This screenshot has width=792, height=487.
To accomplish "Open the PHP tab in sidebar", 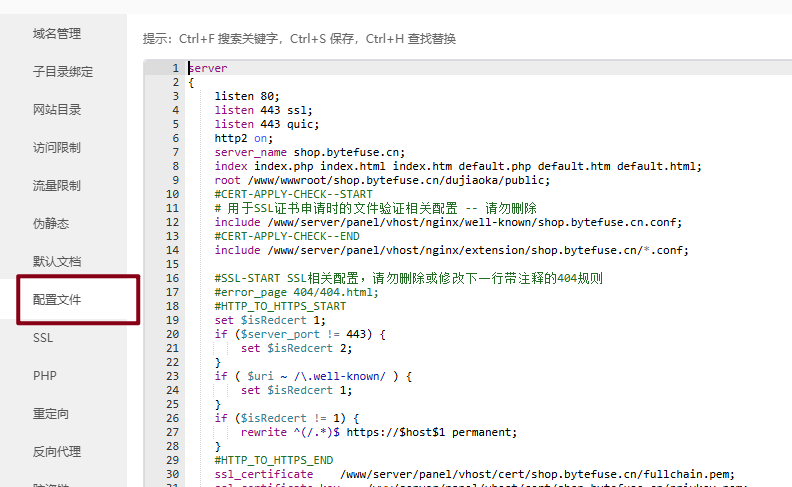I will pyautogui.click(x=44, y=376).
